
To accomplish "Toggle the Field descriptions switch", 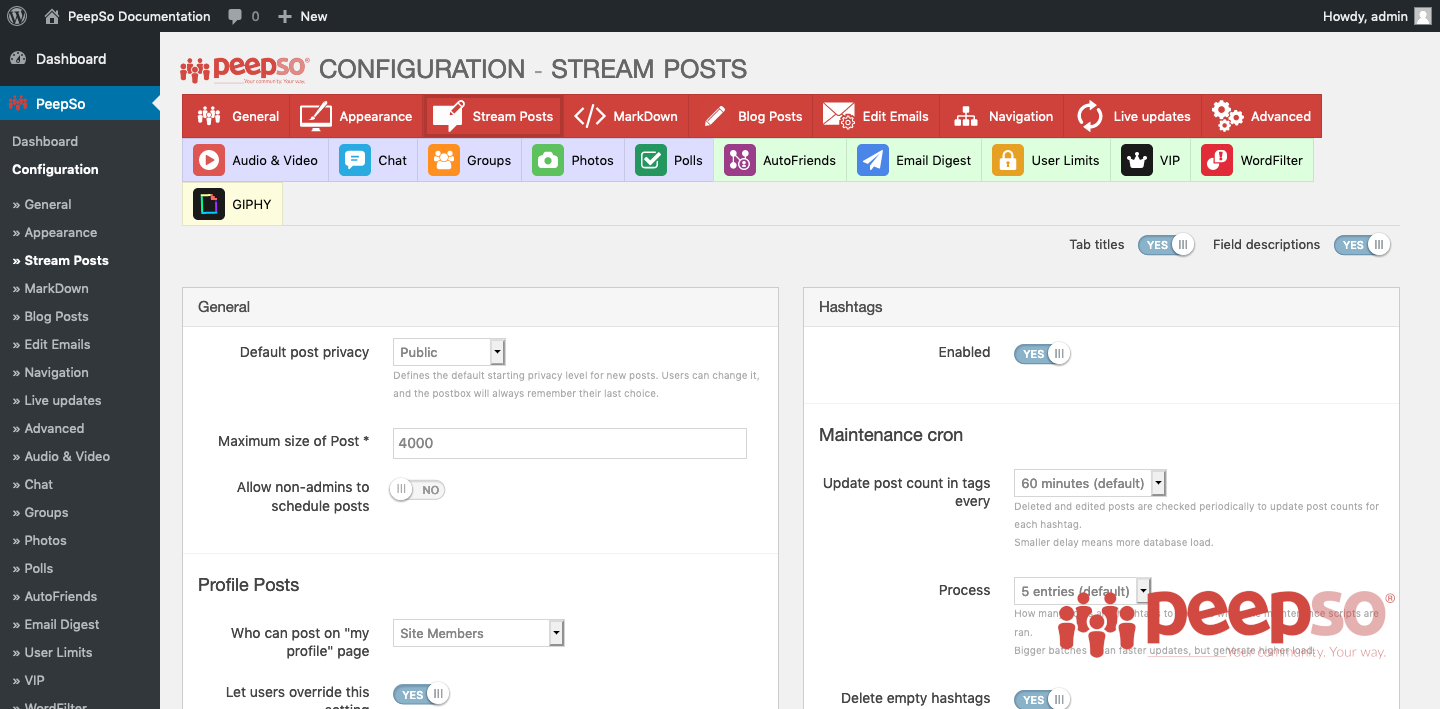I will point(1362,245).
